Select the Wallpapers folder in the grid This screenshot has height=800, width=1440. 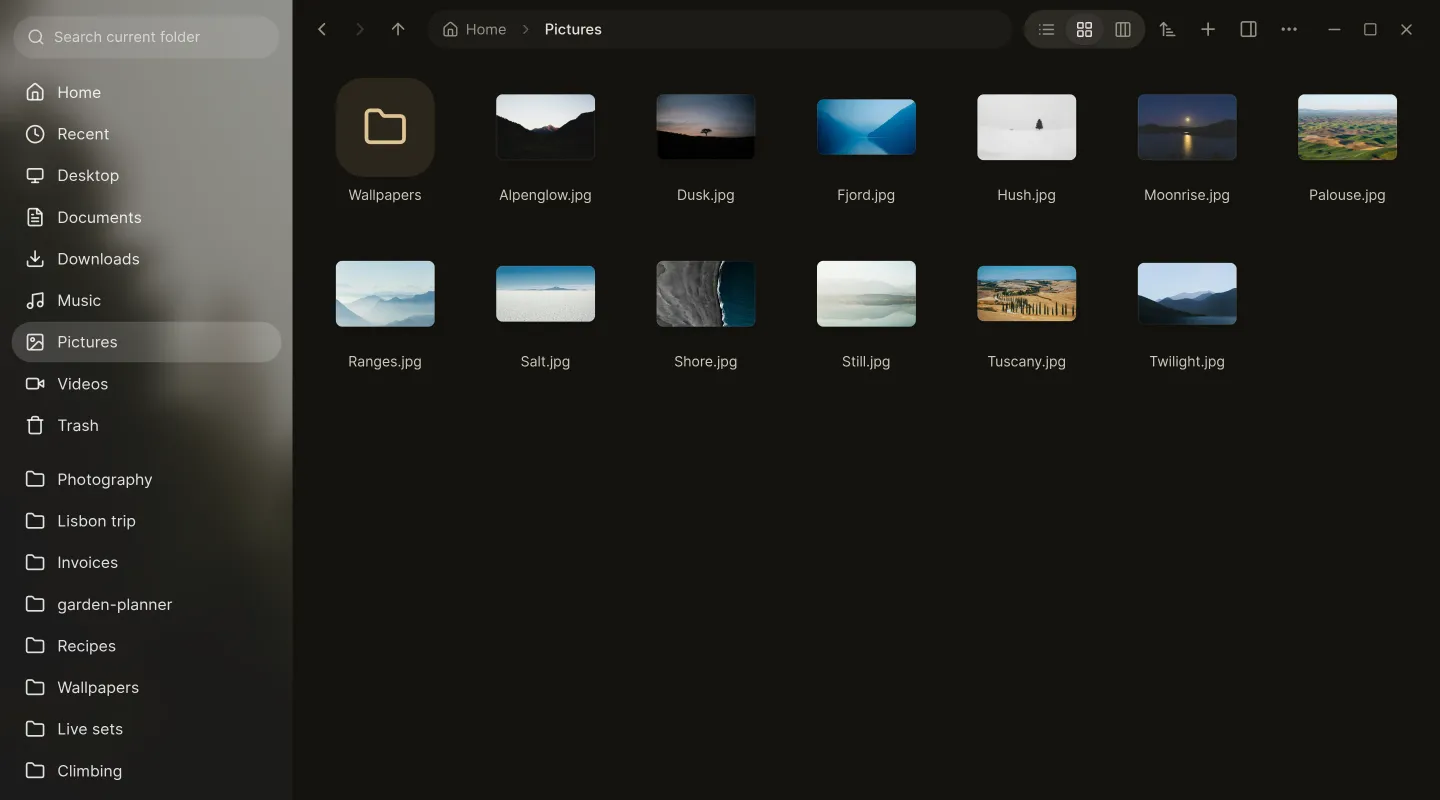pyautogui.click(x=385, y=142)
